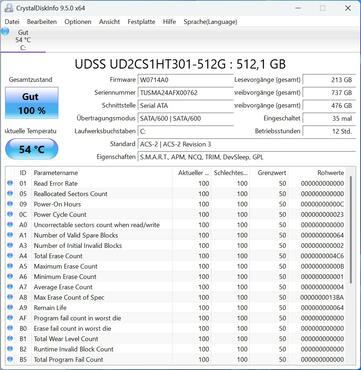The image size is (361, 370).
Task: Click the Schnittstelle field Serial ATA
Action: point(186,106)
